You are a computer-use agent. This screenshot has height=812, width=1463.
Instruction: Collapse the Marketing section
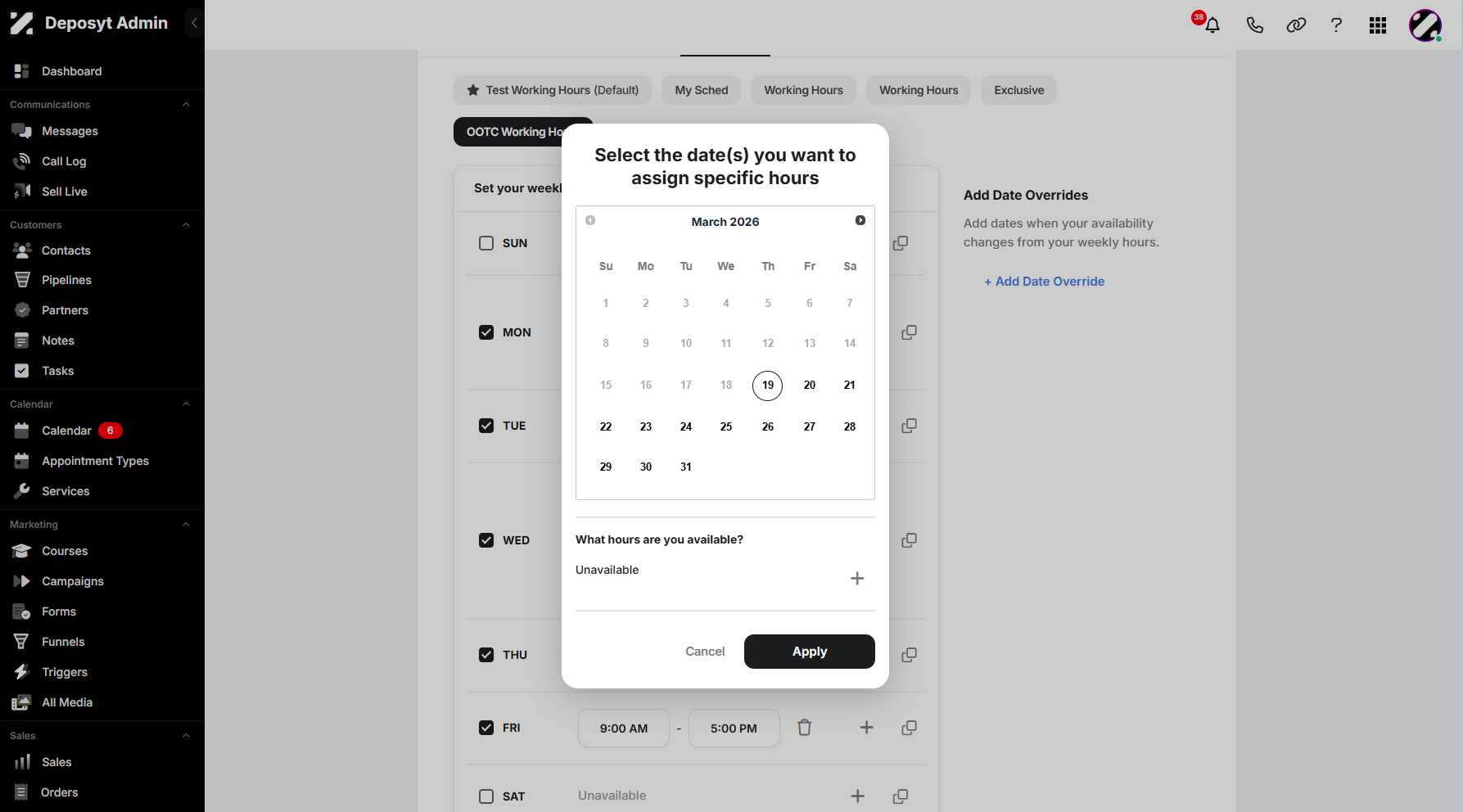point(186,525)
